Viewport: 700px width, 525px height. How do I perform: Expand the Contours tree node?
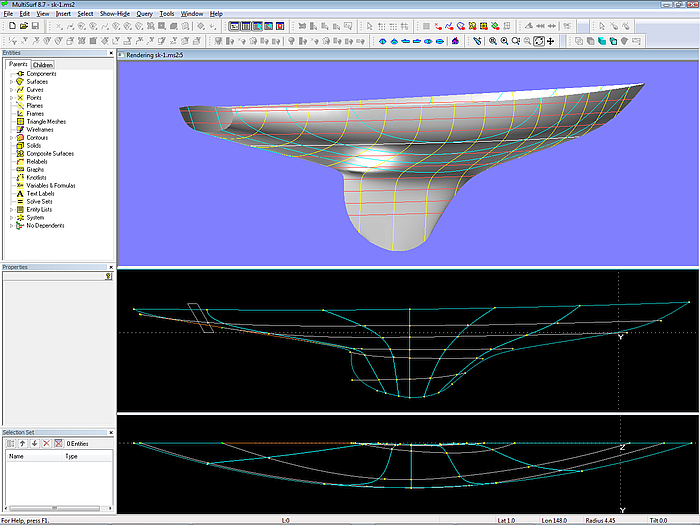pyautogui.click(x=11, y=138)
